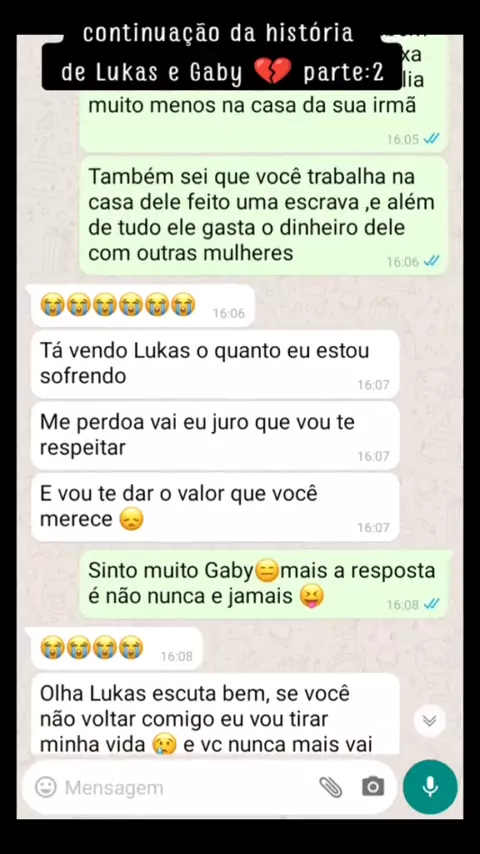Open the emoji picker in message bar

[46, 787]
